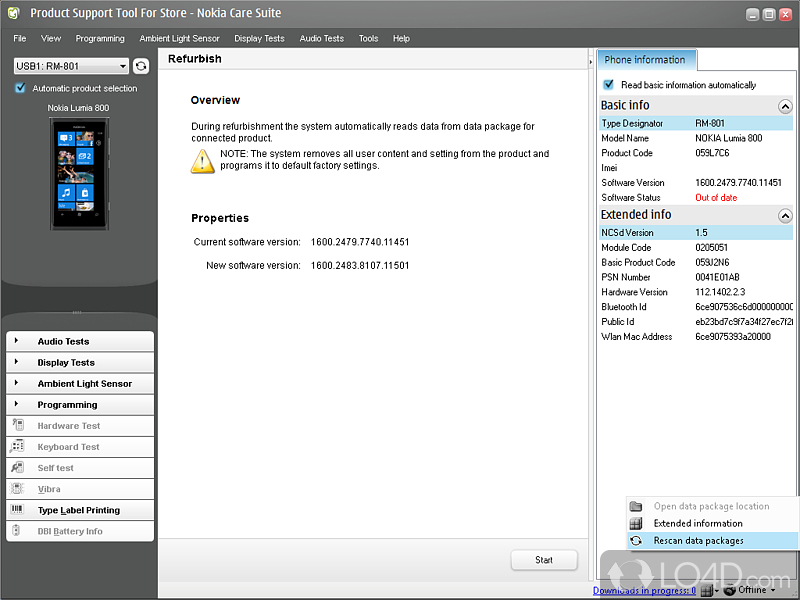
Task: Click the Hardware Test phone icon
Action: coord(18,426)
